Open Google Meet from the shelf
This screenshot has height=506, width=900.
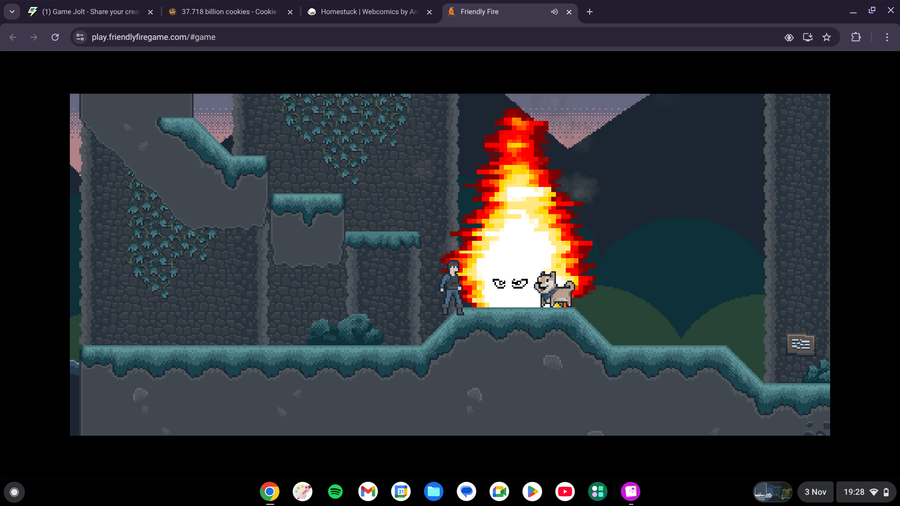499,492
